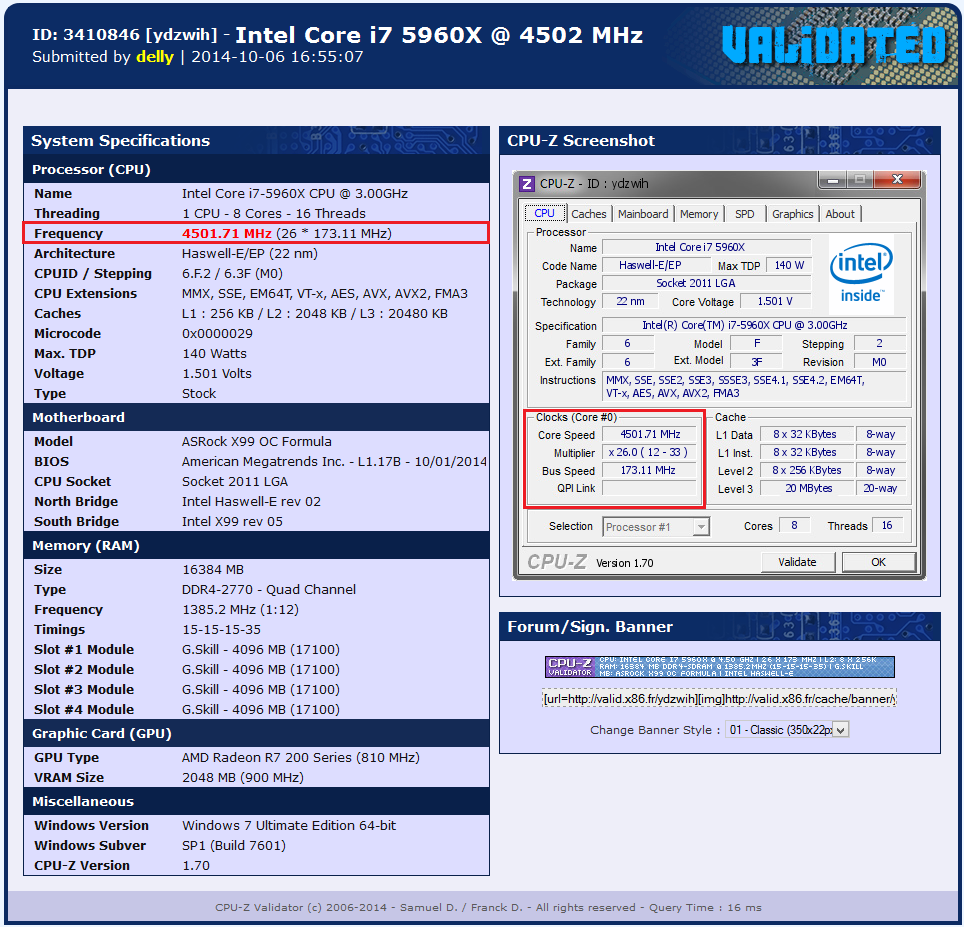Open the Processor #1 selection dropdown

pyautogui.click(x=656, y=527)
